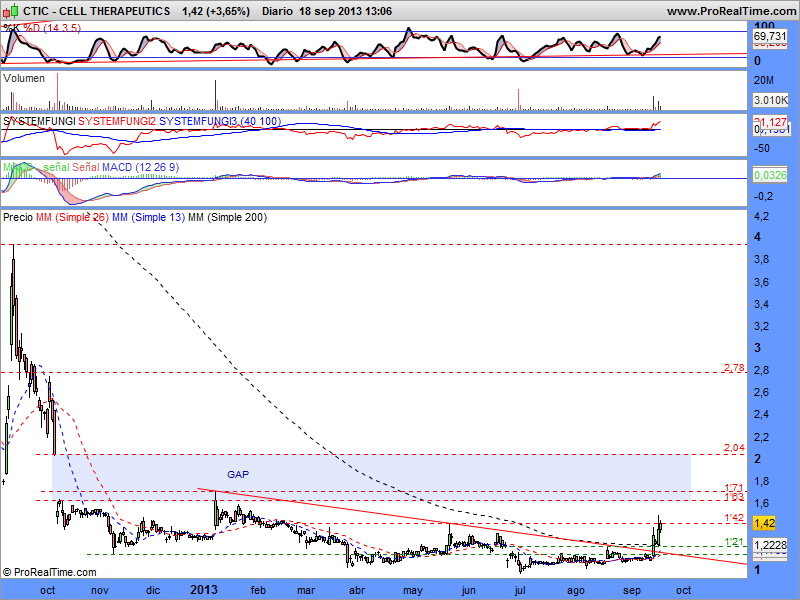Click the GAP annotation text
Screen dimensions: 800x600
[x=238, y=474]
